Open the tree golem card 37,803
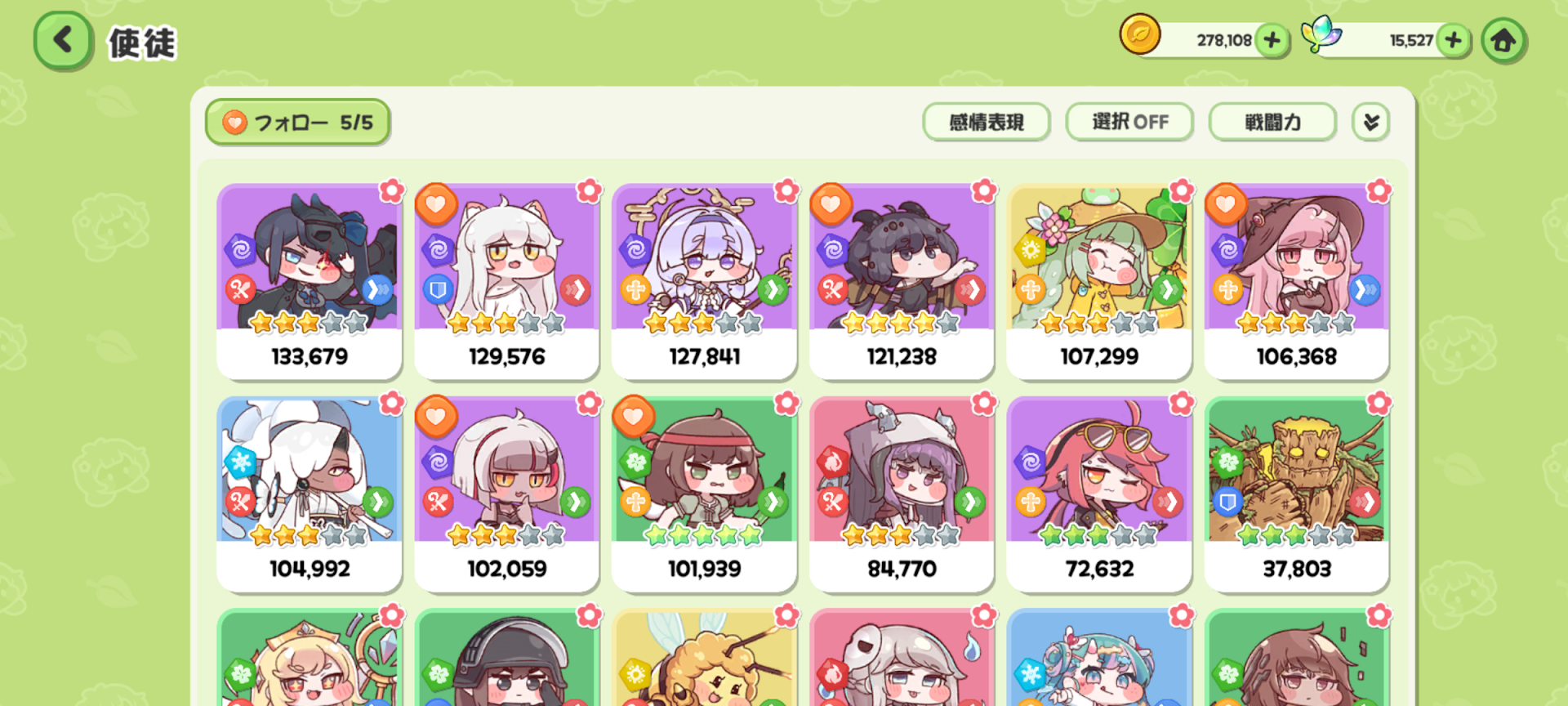This screenshot has height=706, width=1568. click(1297, 493)
